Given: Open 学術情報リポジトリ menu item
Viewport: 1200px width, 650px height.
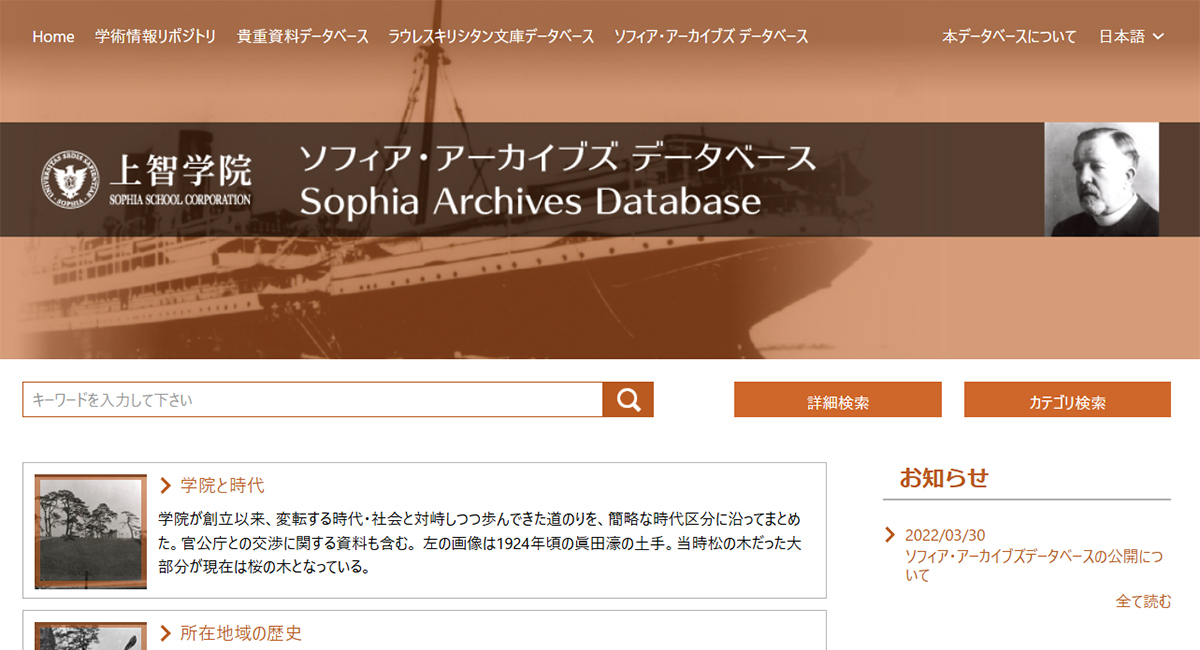Looking at the screenshot, I should (x=155, y=37).
